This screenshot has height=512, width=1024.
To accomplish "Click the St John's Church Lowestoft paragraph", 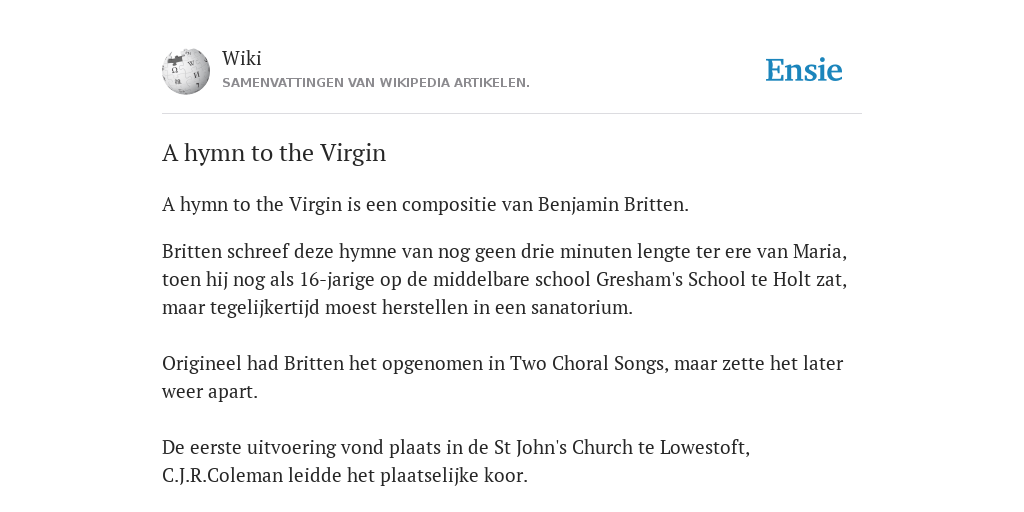I will [x=456, y=462].
